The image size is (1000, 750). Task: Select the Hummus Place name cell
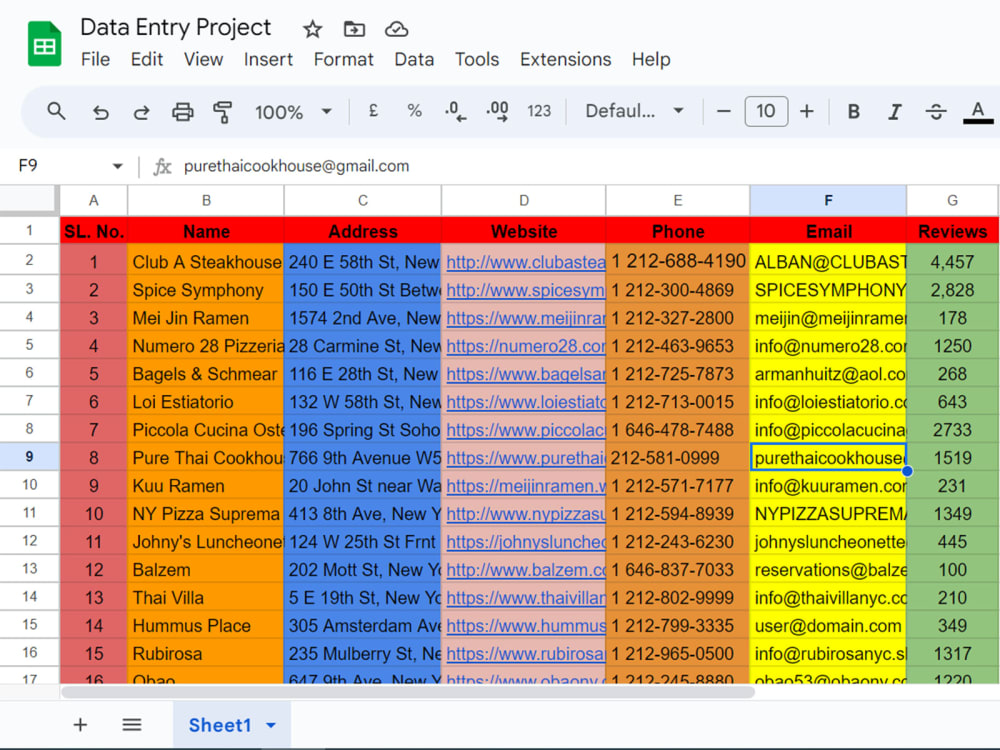coord(205,626)
